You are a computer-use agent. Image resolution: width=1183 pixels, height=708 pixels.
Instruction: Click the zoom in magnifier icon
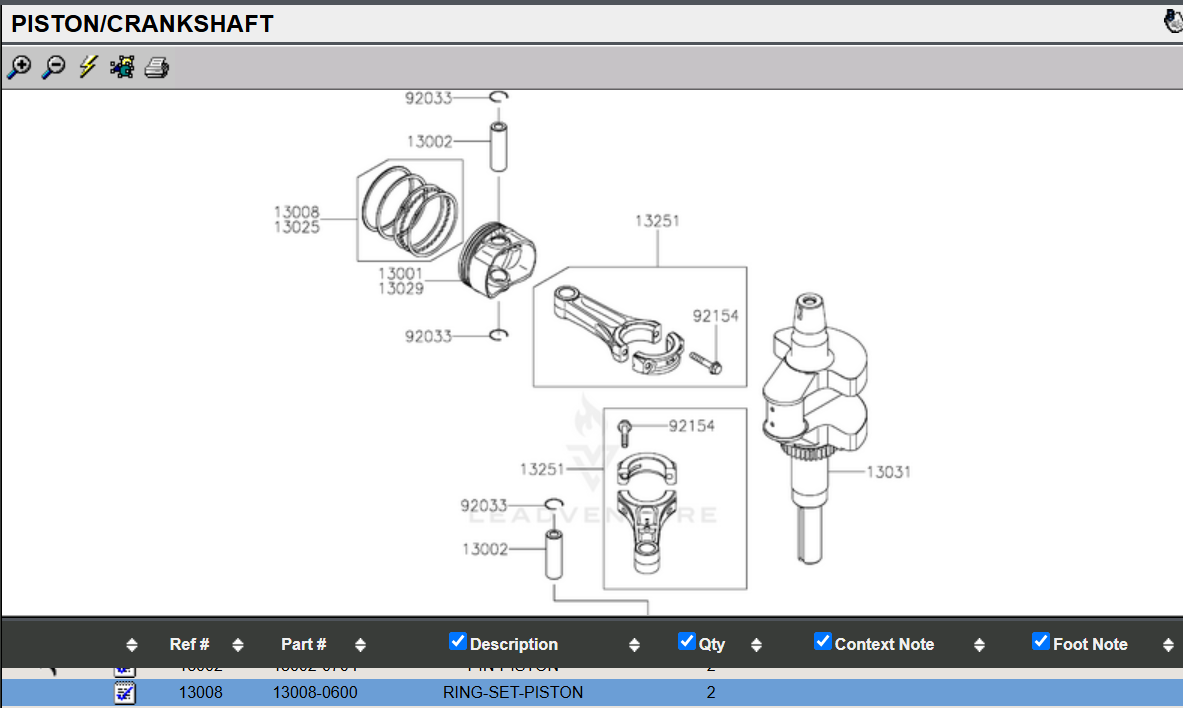click(x=19, y=67)
